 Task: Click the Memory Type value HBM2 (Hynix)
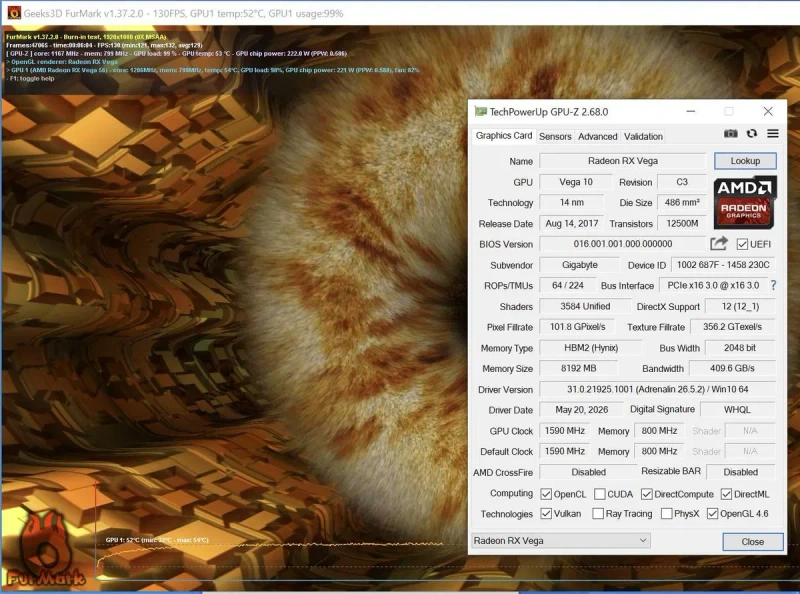[x=591, y=348]
